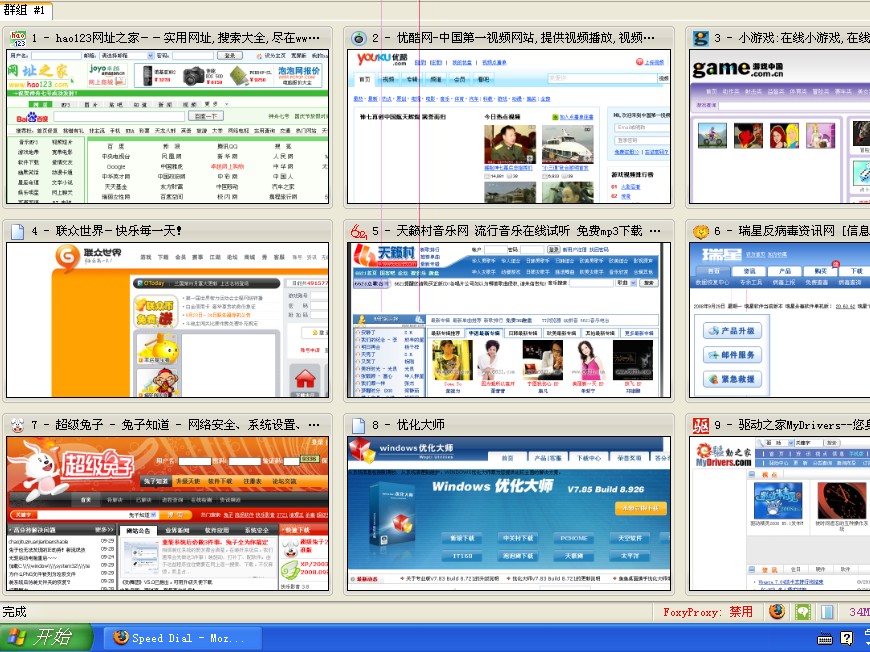Click the 超级兔子 rabbit favicon on dial 7
Viewport: 870px width, 652px height.
18,425
